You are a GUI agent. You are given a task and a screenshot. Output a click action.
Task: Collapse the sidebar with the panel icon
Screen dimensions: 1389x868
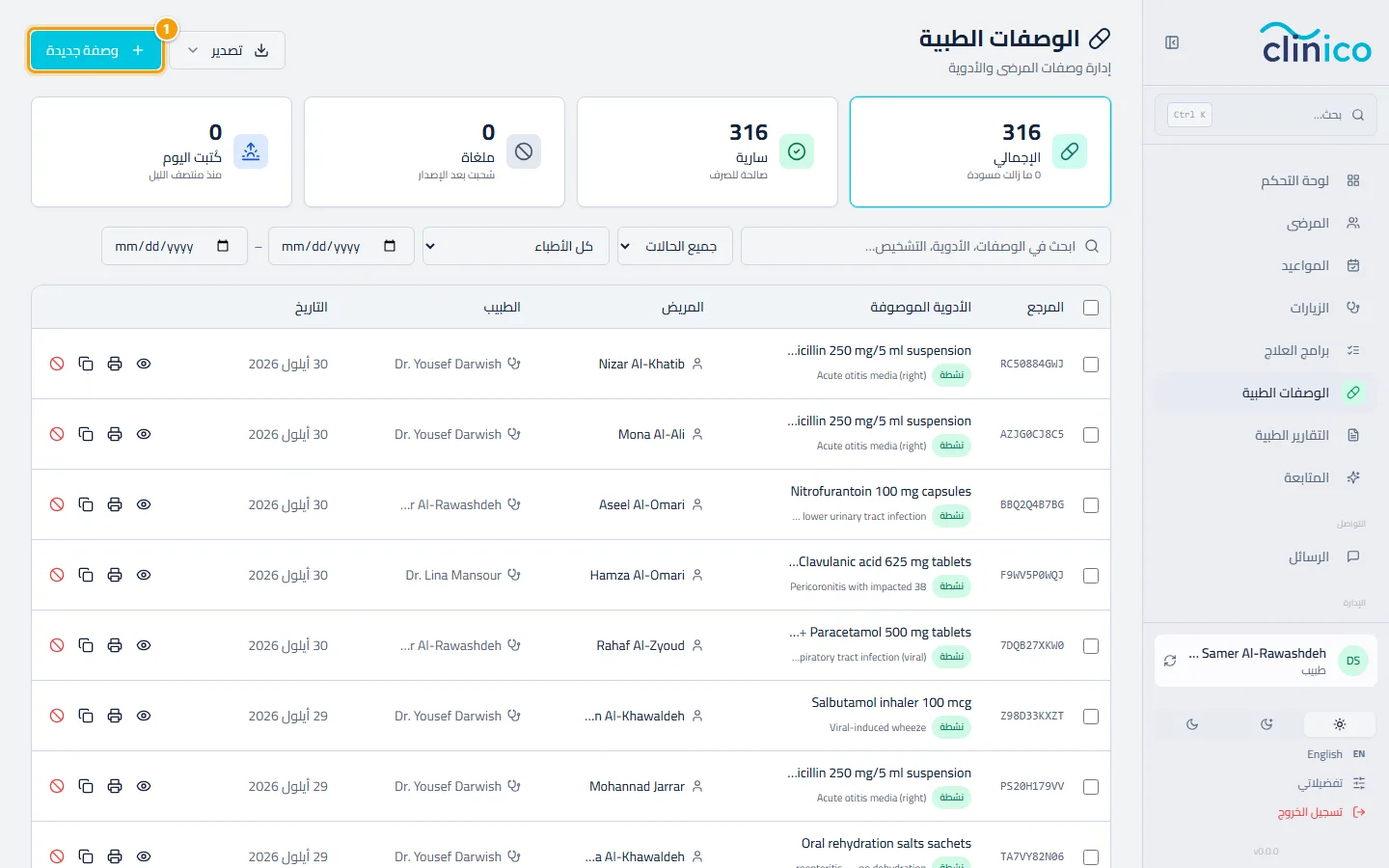coord(1172,42)
